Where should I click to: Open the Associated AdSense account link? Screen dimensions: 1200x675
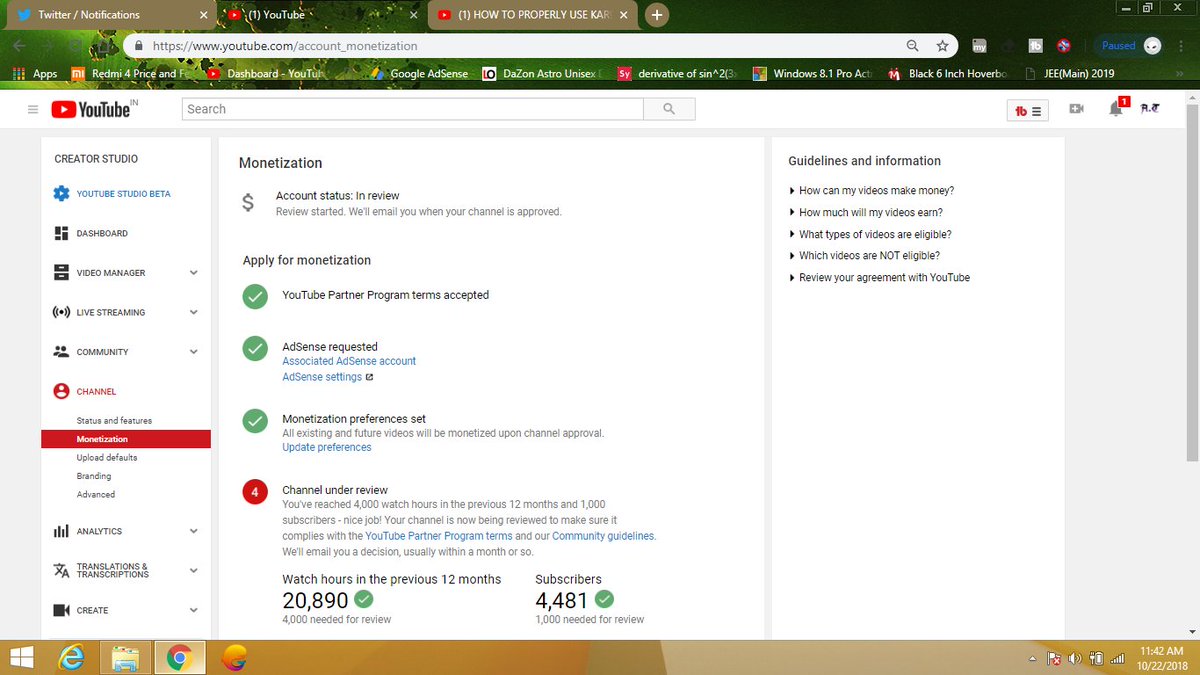349,361
